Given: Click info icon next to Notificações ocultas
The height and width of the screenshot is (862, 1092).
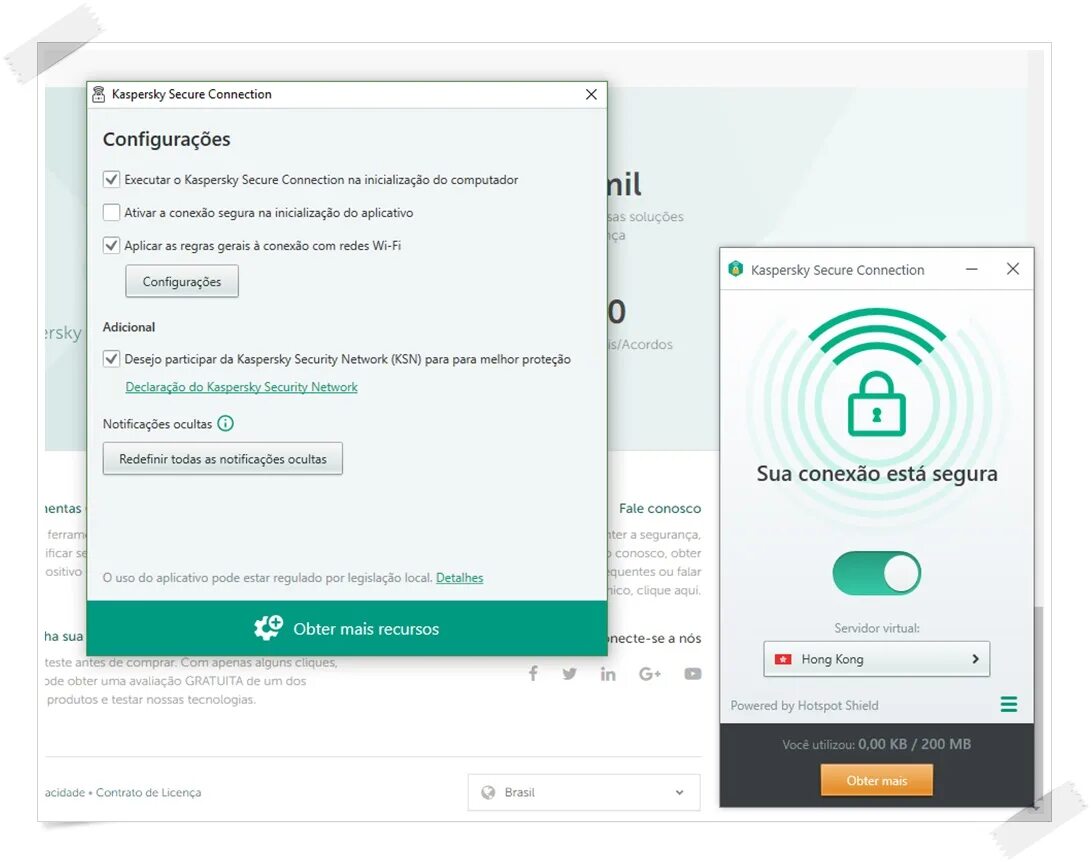Looking at the screenshot, I should pos(226,423).
